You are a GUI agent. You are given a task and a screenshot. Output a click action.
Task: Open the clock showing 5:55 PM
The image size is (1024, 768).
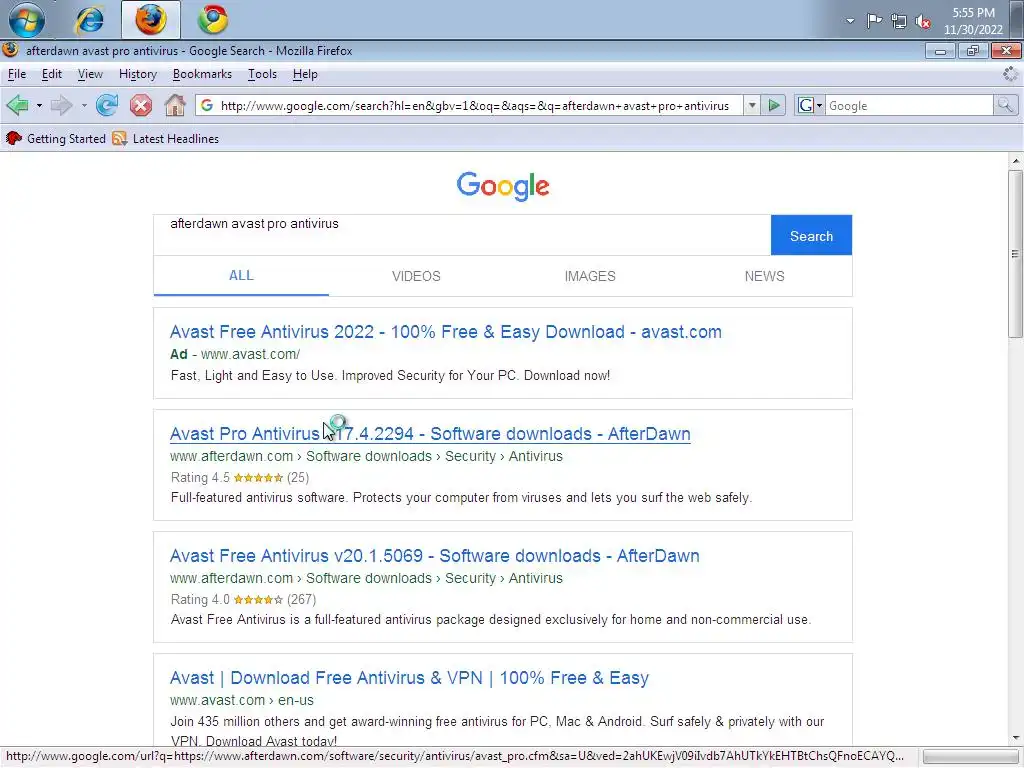pos(973,21)
